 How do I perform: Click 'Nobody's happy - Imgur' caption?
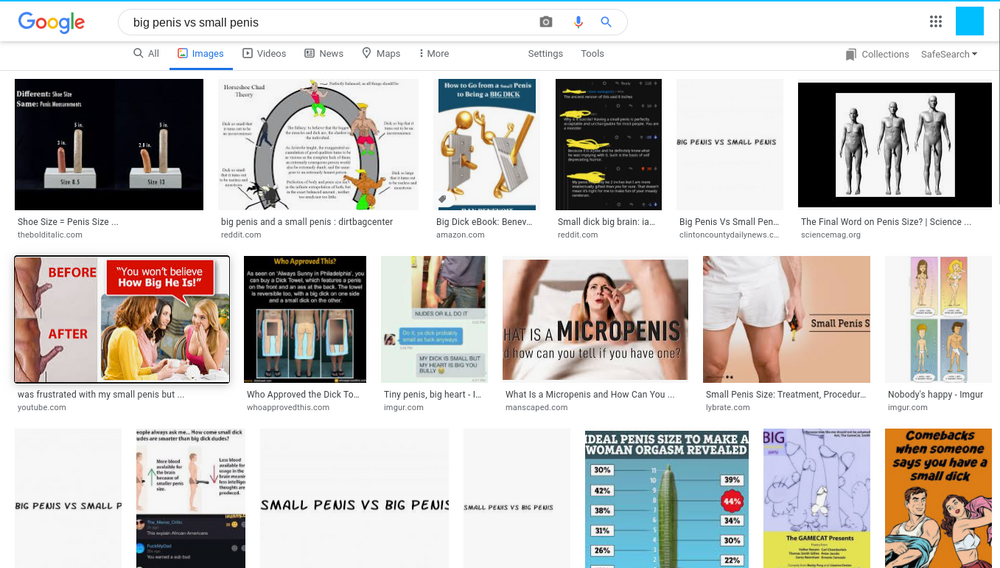[936, 395]
